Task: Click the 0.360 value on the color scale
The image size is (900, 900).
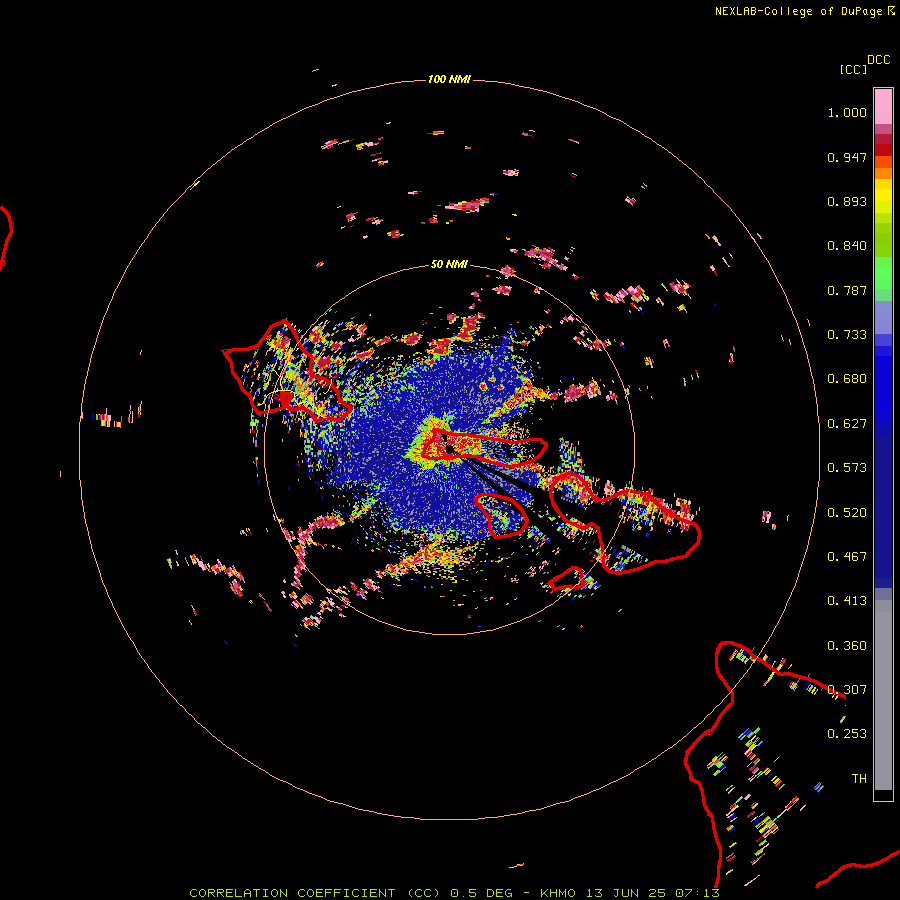Action: (x=847, y=646)
